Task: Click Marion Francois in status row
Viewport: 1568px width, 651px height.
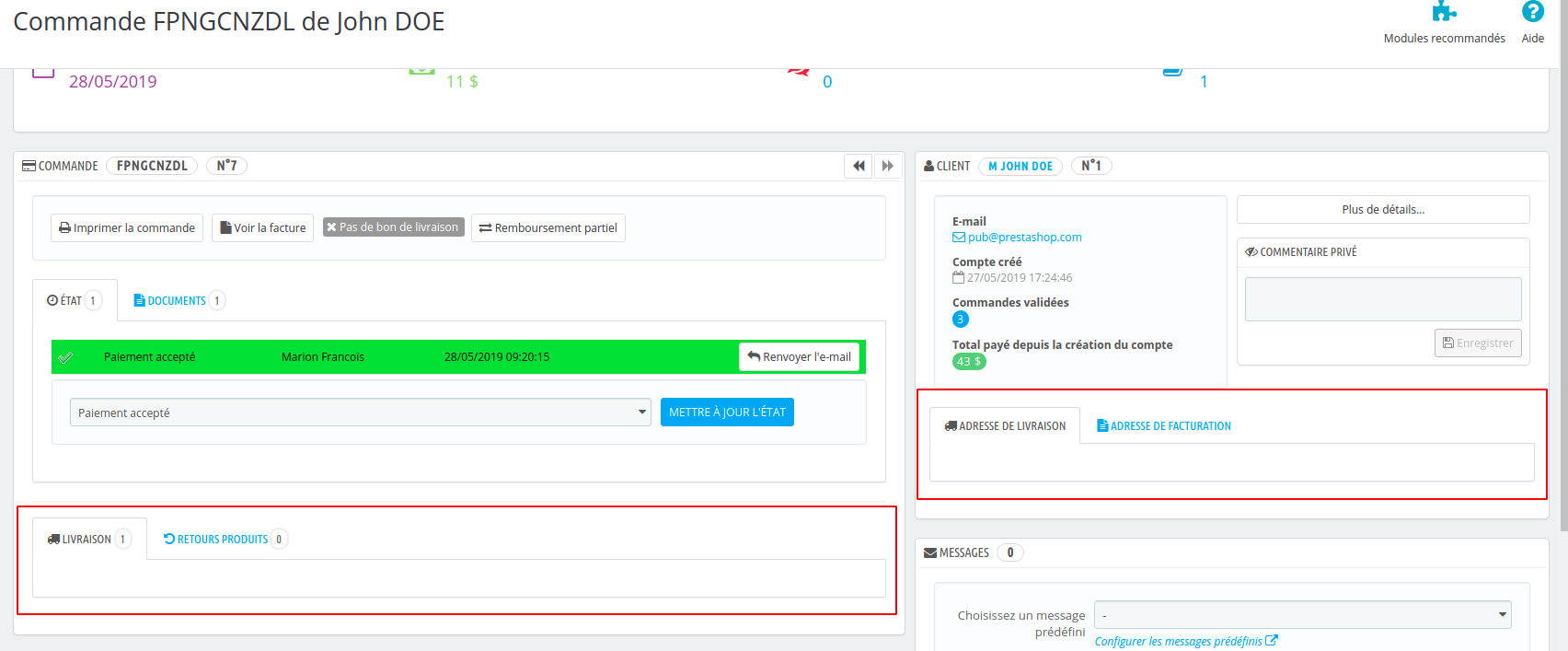Action: click(x=323, y=357)
